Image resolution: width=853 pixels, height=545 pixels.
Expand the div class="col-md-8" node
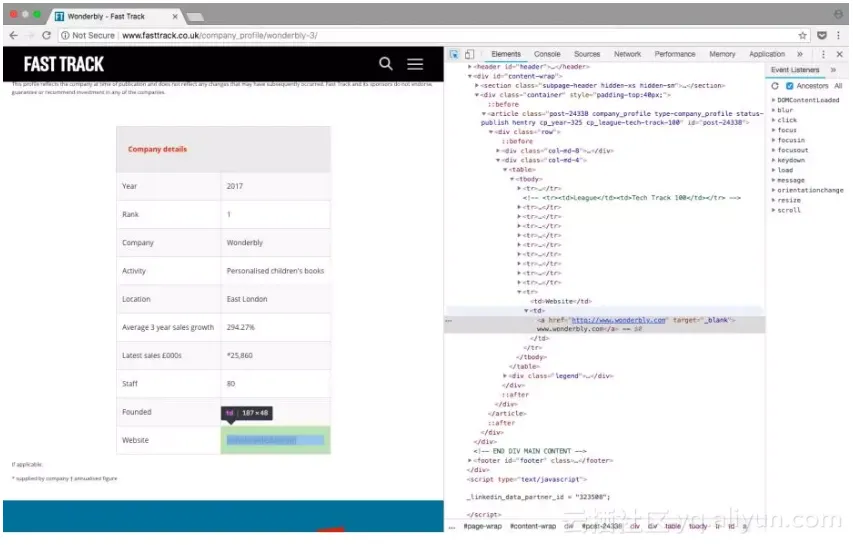[498, 151]
